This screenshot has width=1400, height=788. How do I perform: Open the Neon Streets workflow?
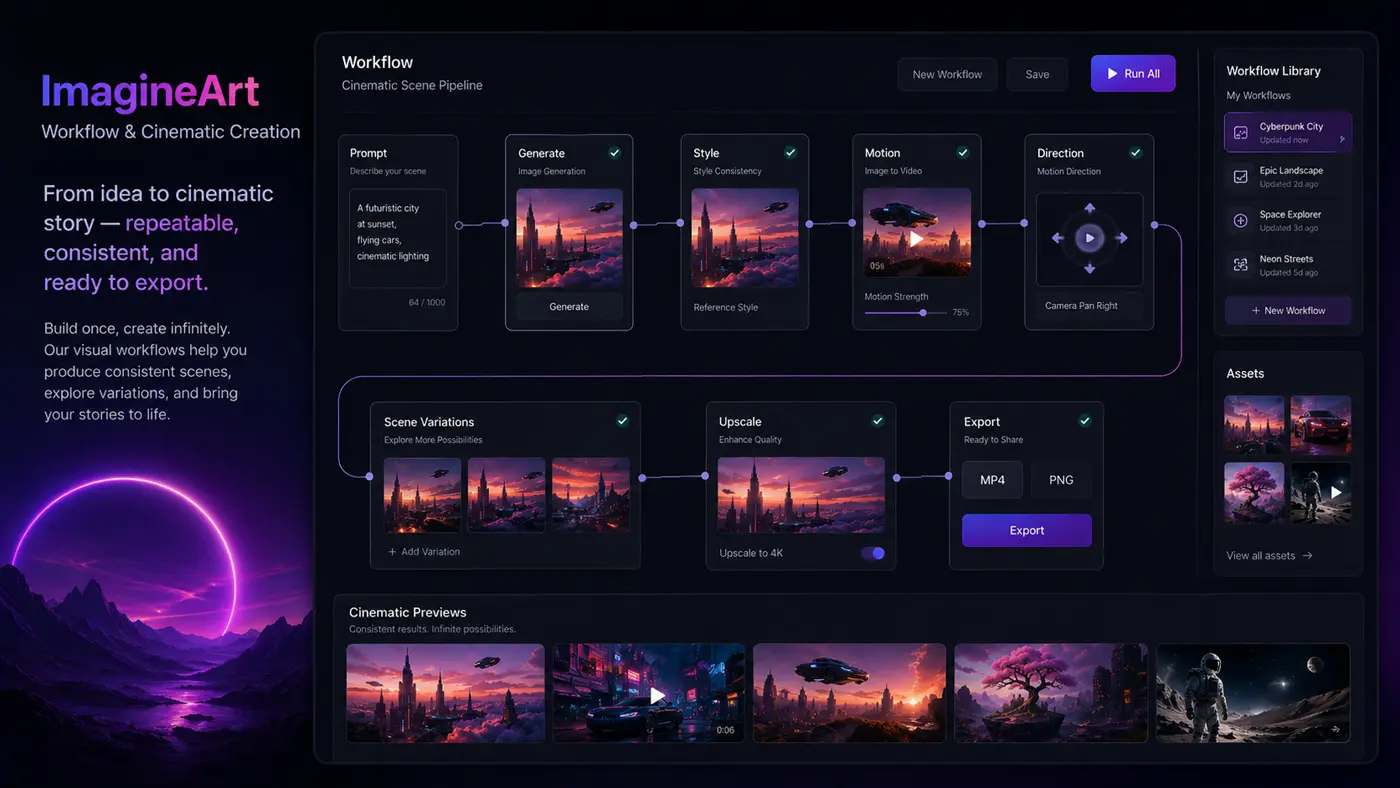pos(1288,265)
